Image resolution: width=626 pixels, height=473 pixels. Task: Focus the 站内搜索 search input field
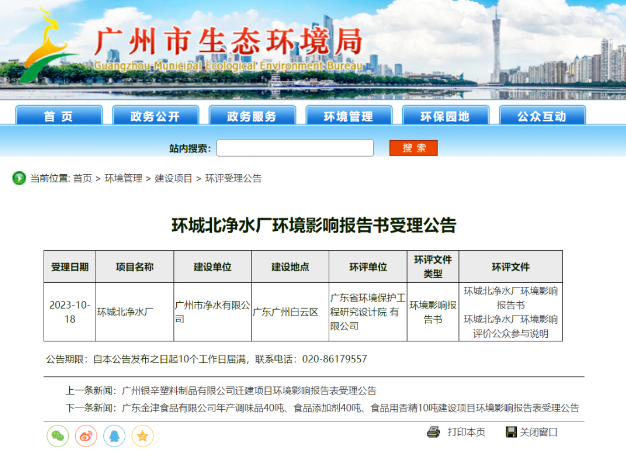[x=295, y=148]
